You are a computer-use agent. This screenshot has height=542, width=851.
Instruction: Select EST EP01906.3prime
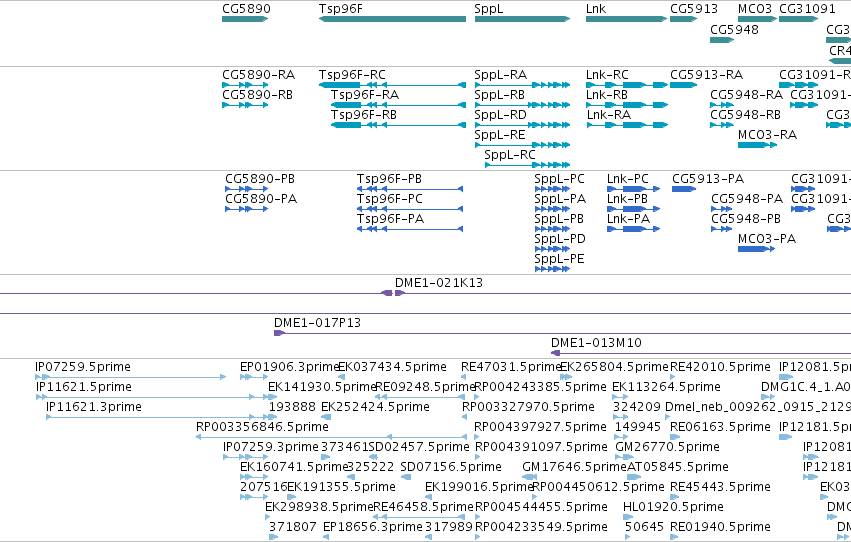253,377
